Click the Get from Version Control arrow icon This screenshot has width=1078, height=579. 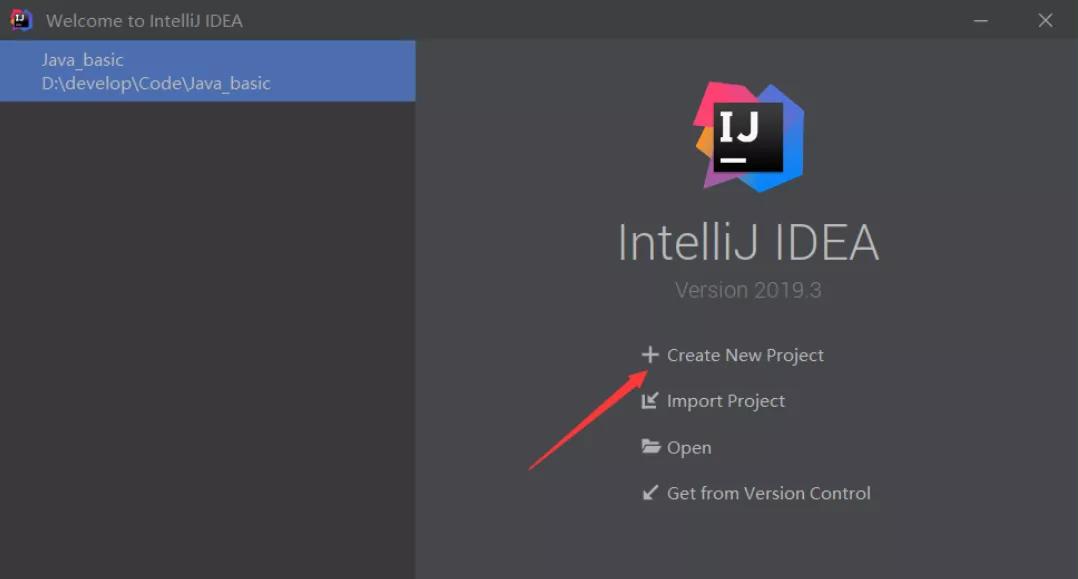pos(650,493)
